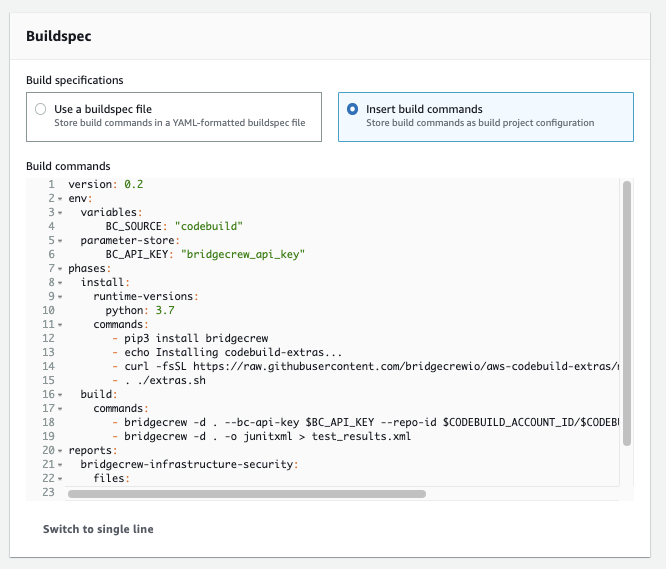This screenshot has height=569, width=666.
Task: Collapse the 'parameter-store' block on line 5
Action: coord(60,241)
